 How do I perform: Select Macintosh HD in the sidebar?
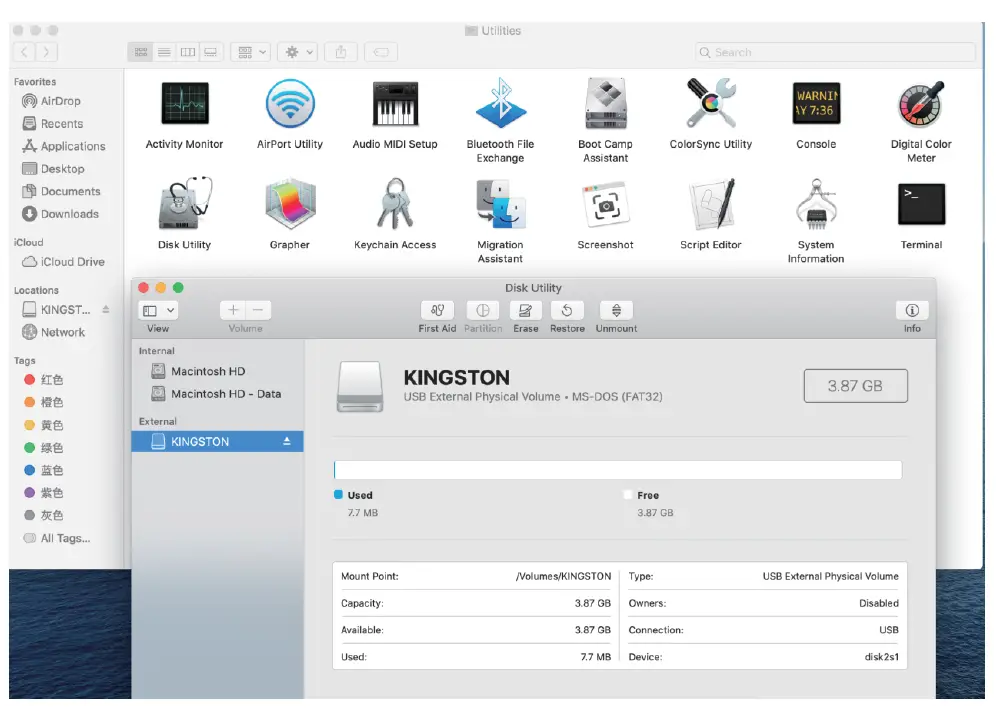[207, 371]
